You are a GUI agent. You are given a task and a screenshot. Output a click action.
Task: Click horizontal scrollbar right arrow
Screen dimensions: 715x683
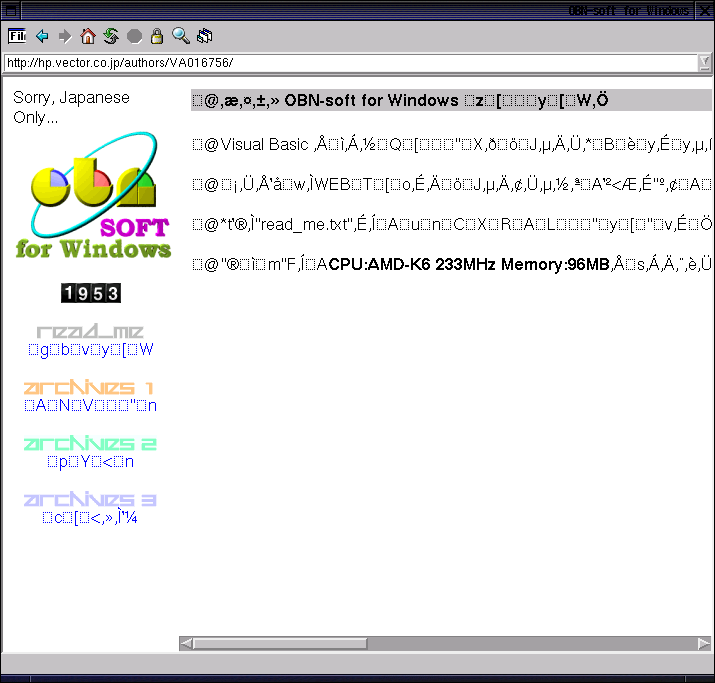click(x=704, y=644)
